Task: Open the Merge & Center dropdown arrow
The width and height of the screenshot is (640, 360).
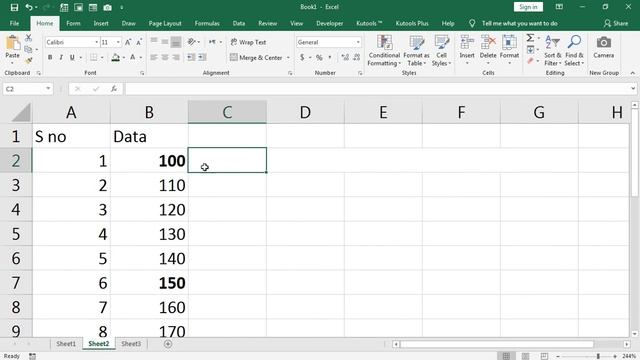Action: click(x=288, y=58)
